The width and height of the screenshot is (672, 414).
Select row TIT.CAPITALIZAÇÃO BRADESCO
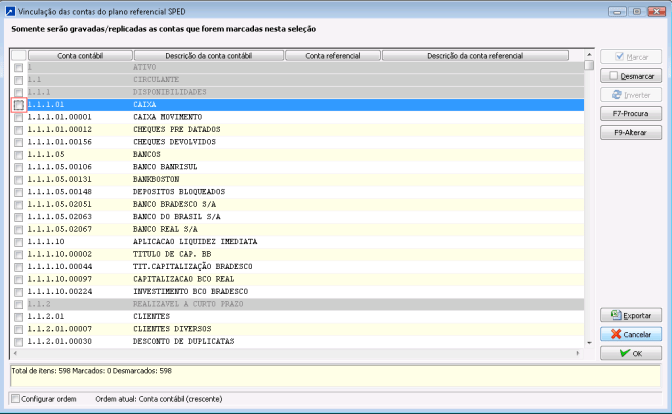(306, 267)
